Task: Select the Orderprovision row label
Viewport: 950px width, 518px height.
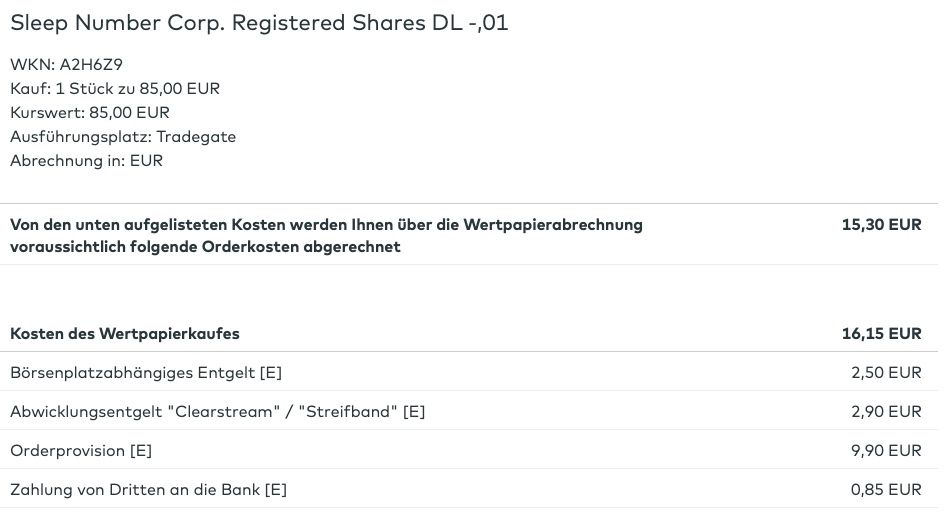Action: [x=68, y=451]
